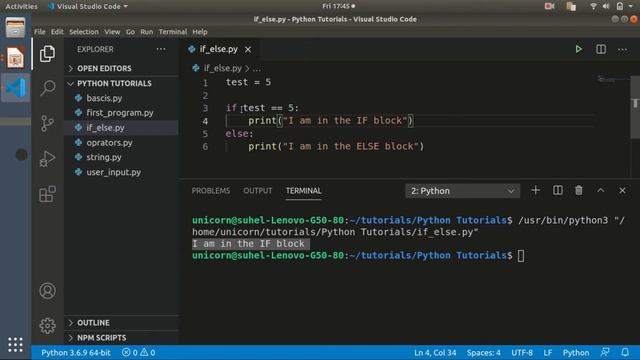Open the Terminal menu

click(173, 32)
